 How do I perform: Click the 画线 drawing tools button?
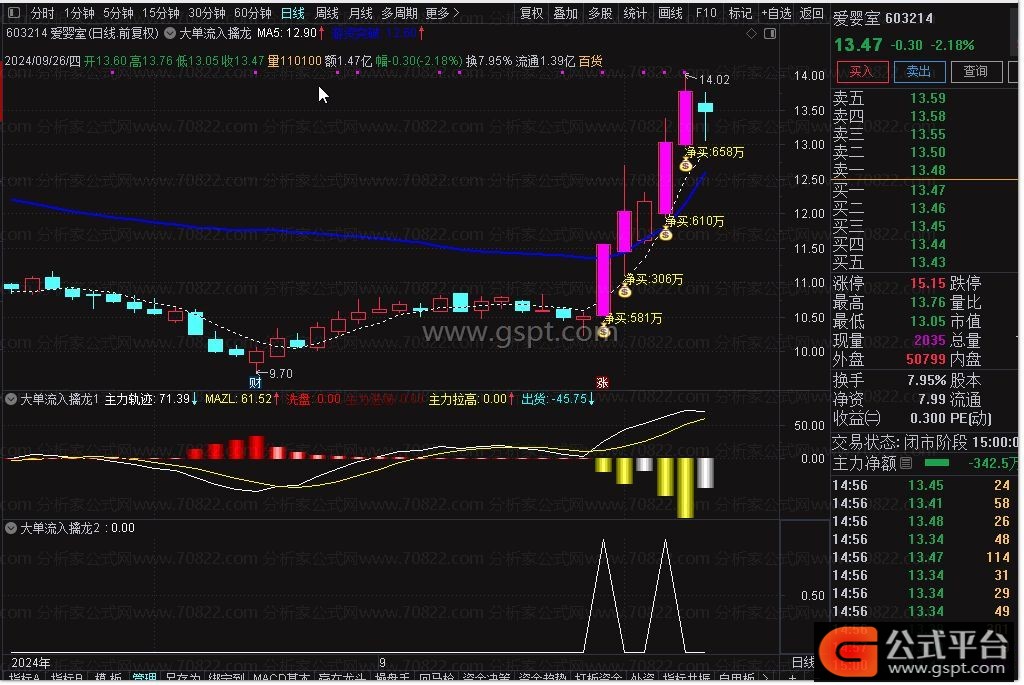pos(670,13)
